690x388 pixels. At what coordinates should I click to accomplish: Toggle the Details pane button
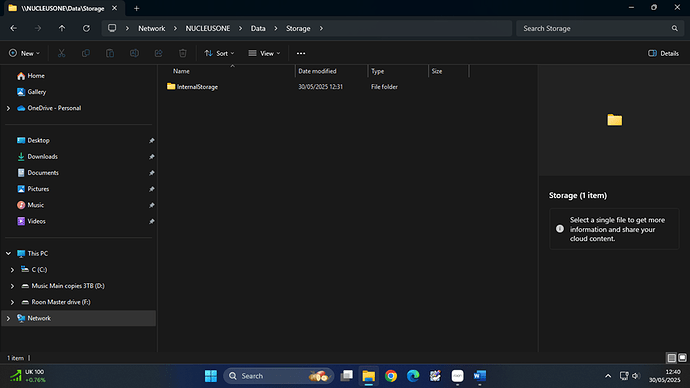coord(663,53)
